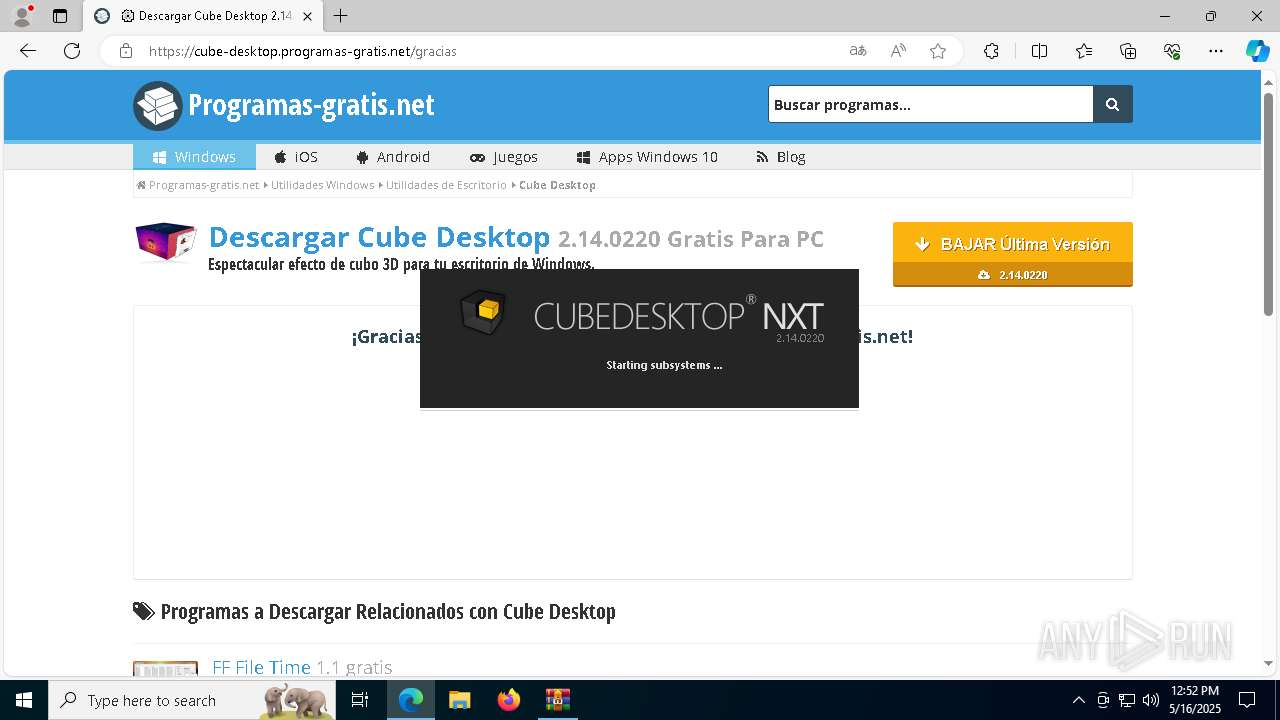
Task: Open Task View on the taskbar
Action: (360, 700)
